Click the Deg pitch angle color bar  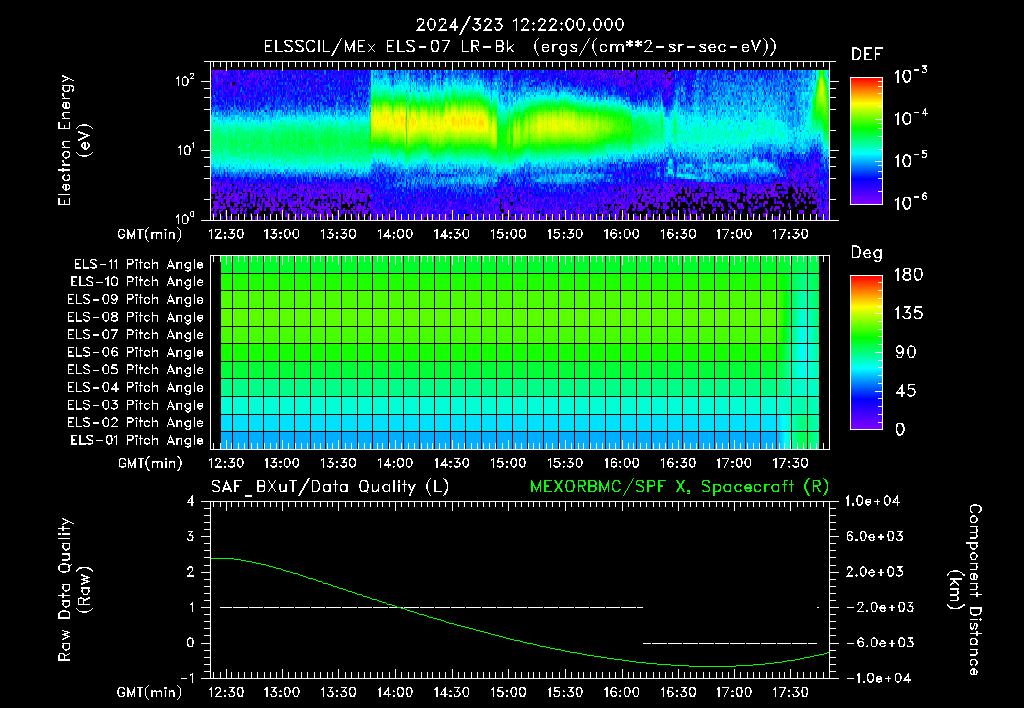866,353
